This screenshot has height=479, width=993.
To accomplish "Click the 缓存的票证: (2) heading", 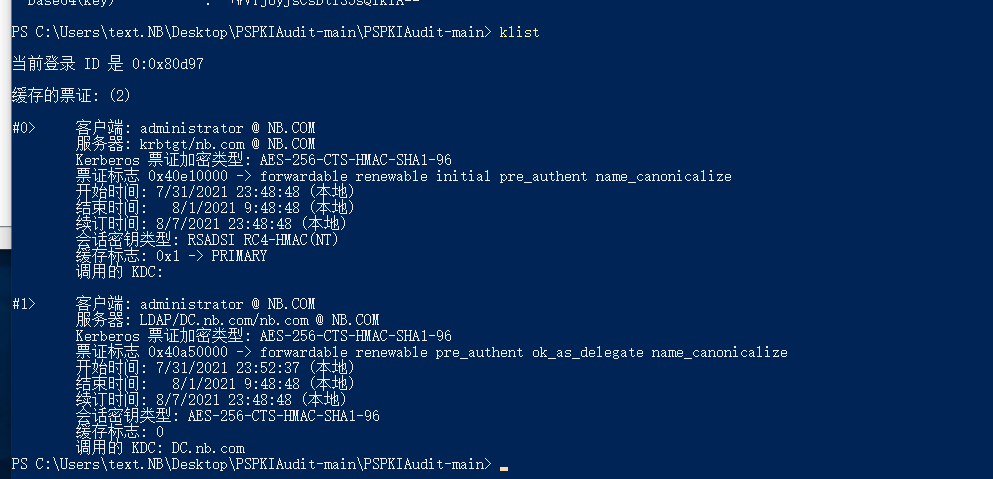I will click(x=71, y=96).
